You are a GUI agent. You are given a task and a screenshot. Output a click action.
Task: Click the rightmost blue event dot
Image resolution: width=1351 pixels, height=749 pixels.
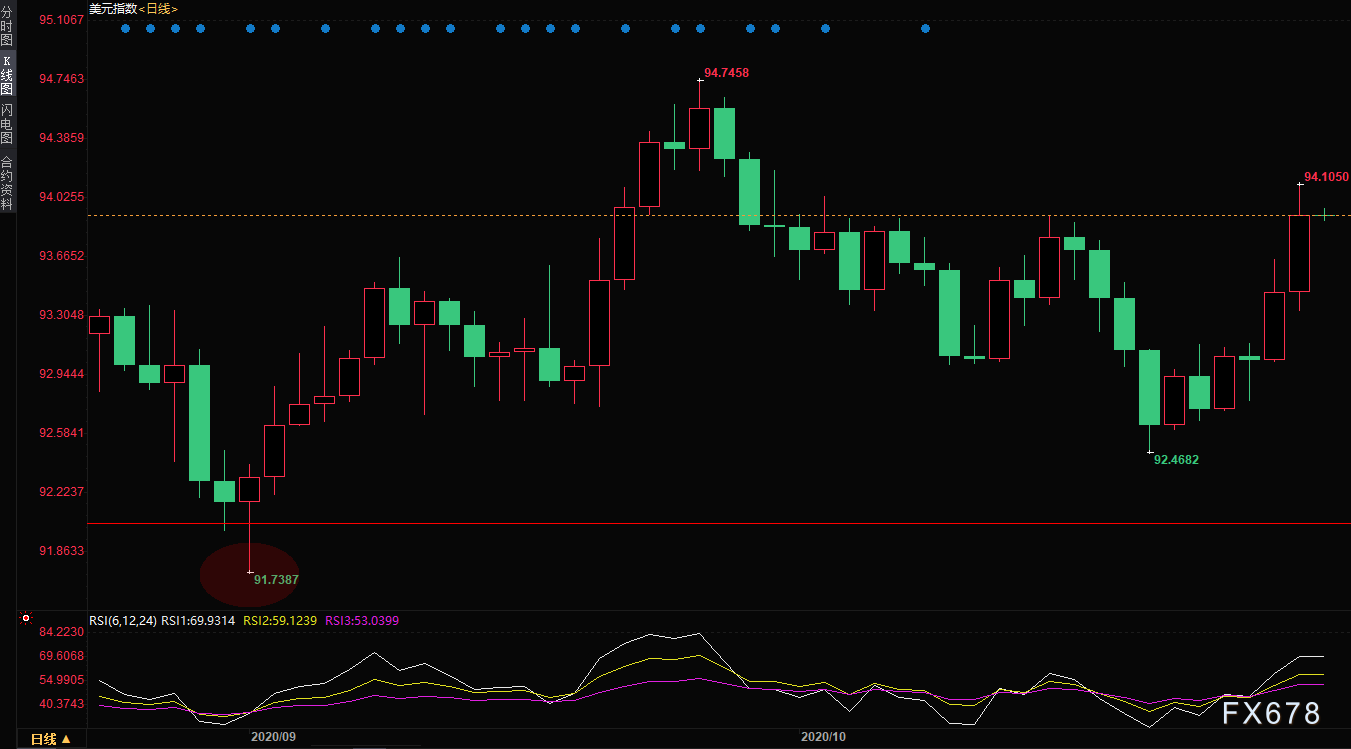925,28
